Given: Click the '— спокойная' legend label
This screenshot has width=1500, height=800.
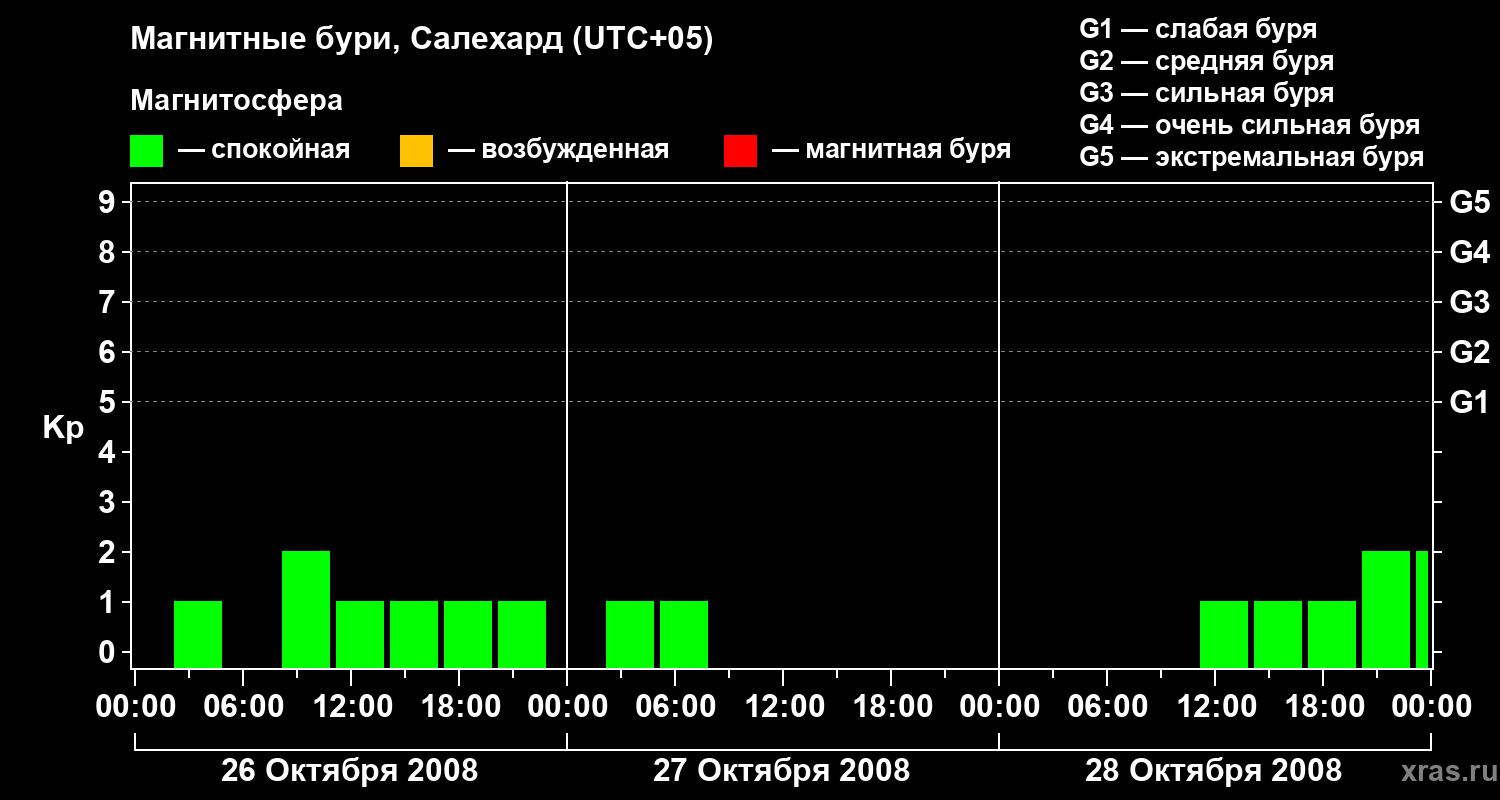Looking at the screenshot, I should tap(264, 150).
